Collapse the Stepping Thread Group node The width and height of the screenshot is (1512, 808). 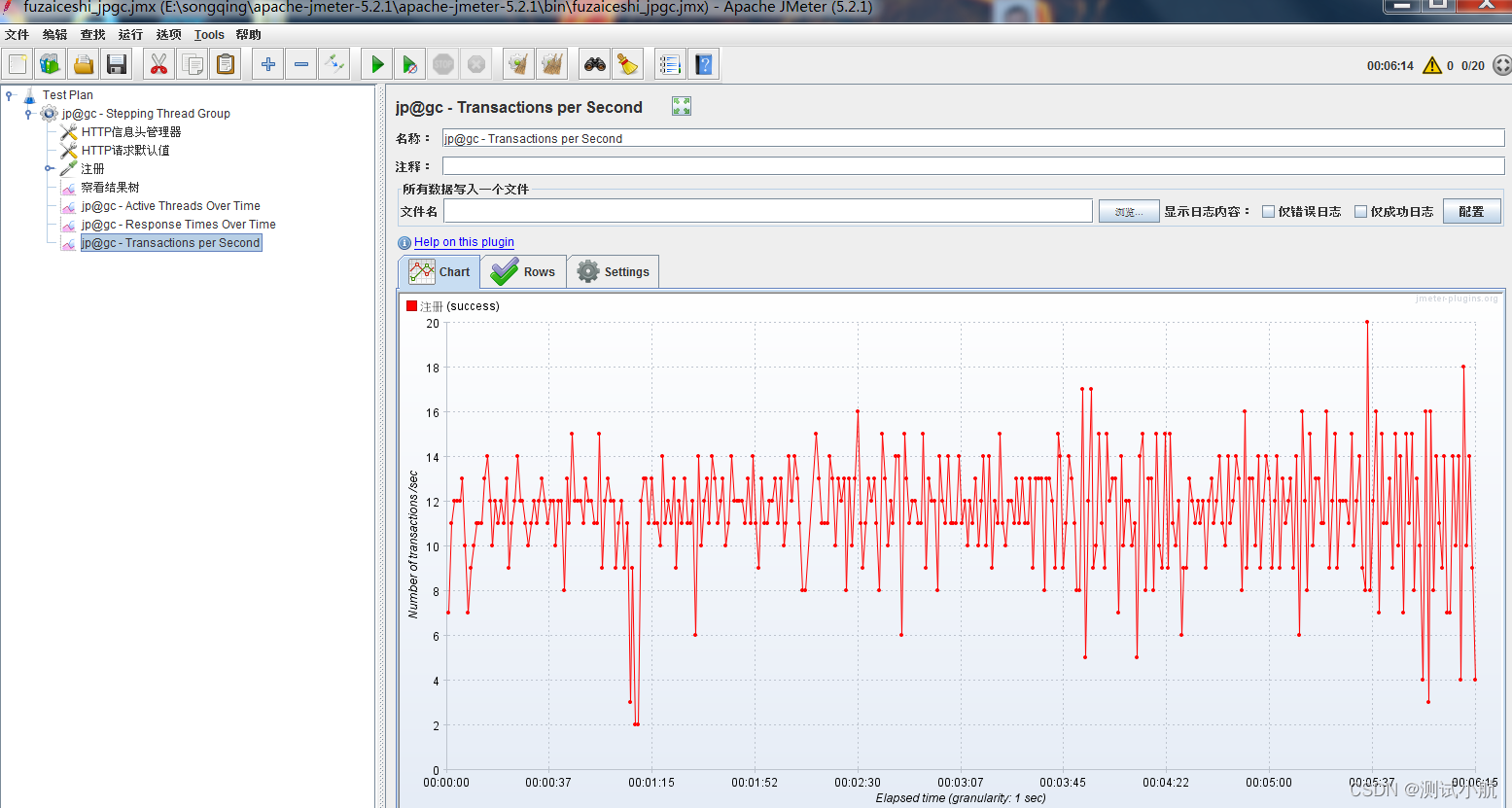(x=28, y=114)
